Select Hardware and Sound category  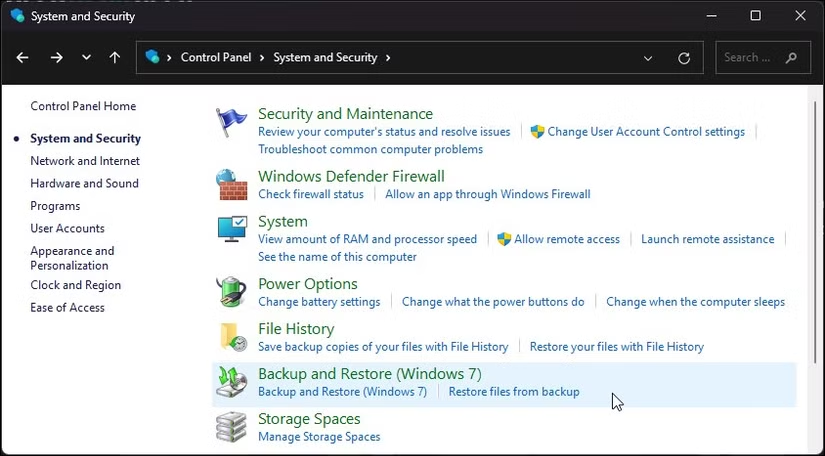(84, 184)
